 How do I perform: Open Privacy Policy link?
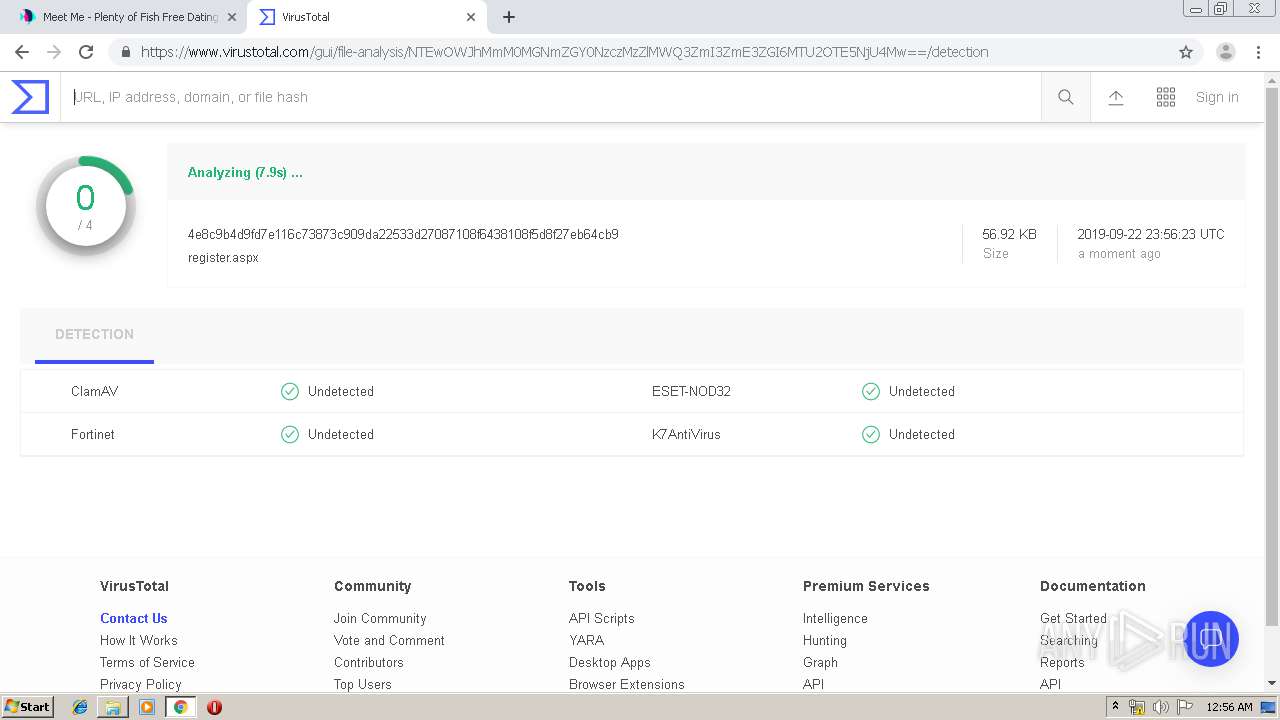[140, 684]
